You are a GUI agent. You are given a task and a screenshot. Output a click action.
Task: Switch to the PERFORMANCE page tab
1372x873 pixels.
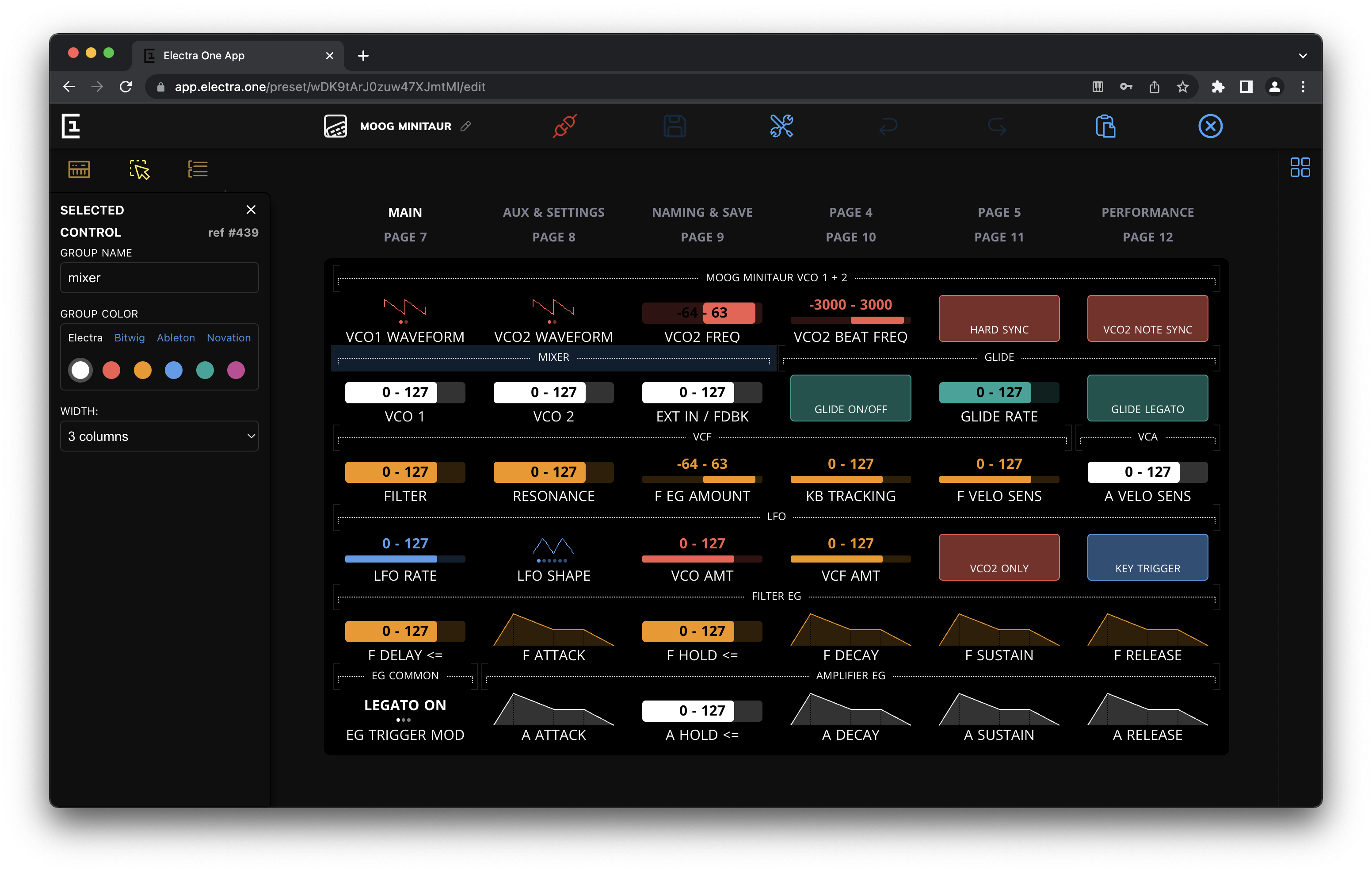pyautogui.click(x=1147, y=212)
